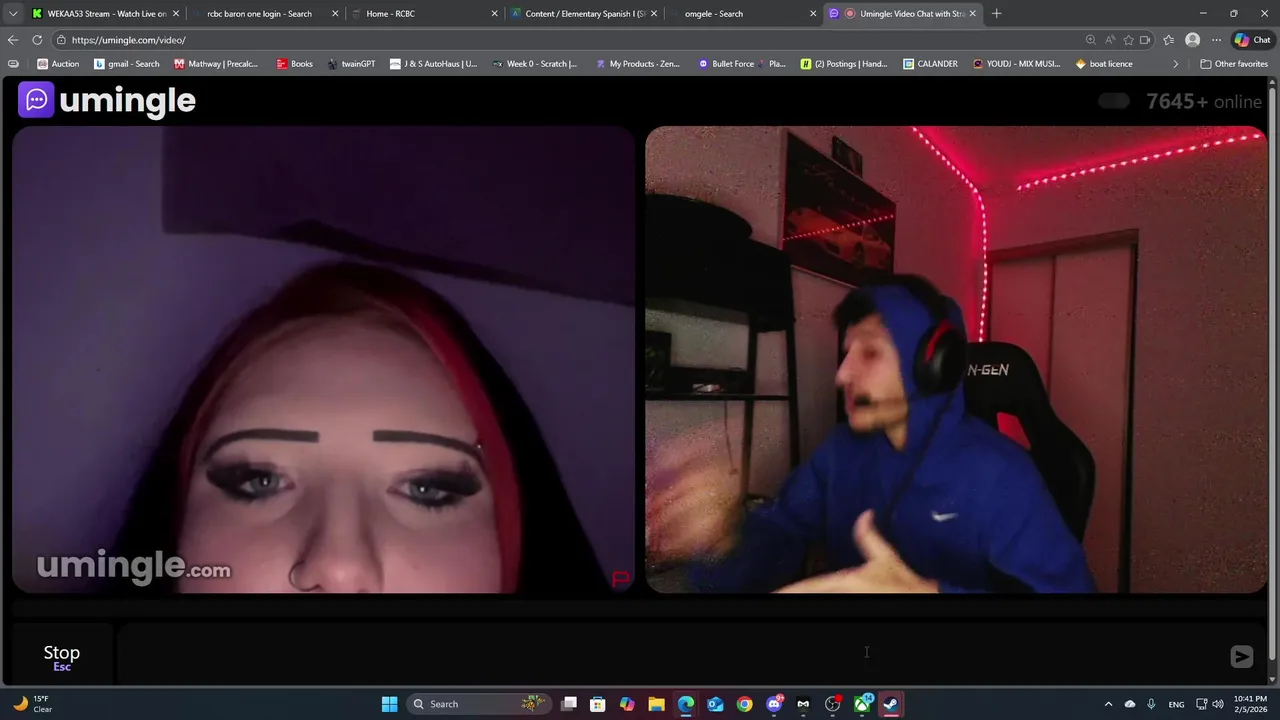Open Edge settings and more menu
The height and width of the screenshot is (720, 1280).
tap(1216, 40)
